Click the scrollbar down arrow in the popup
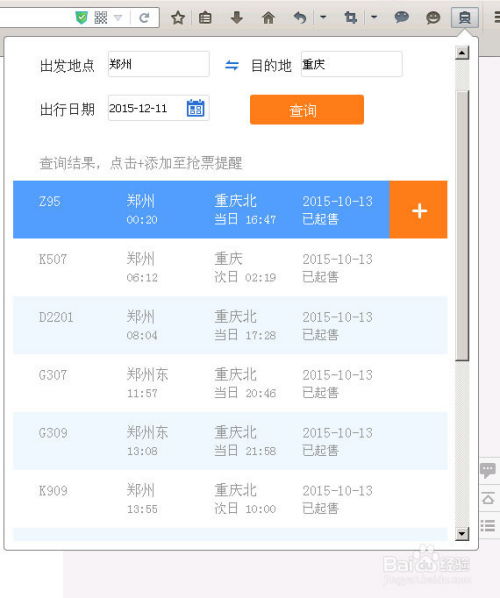 (462, 533)
